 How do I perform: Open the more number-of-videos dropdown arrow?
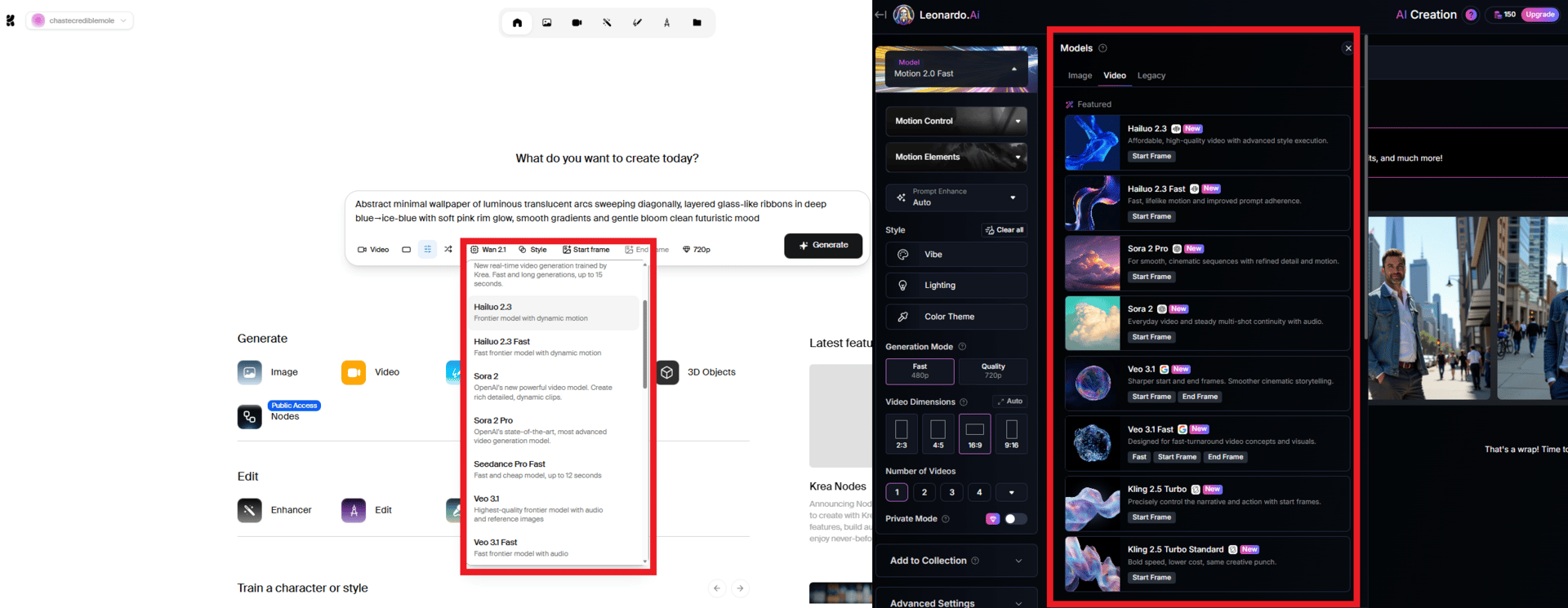point(1012,492)
